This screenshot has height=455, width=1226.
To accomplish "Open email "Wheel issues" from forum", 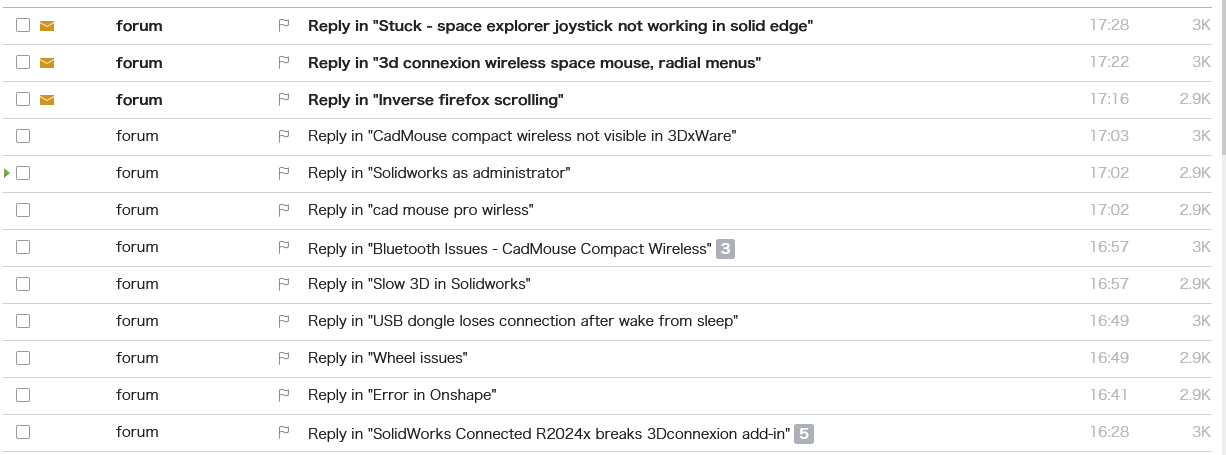I will tap(388, 358).
